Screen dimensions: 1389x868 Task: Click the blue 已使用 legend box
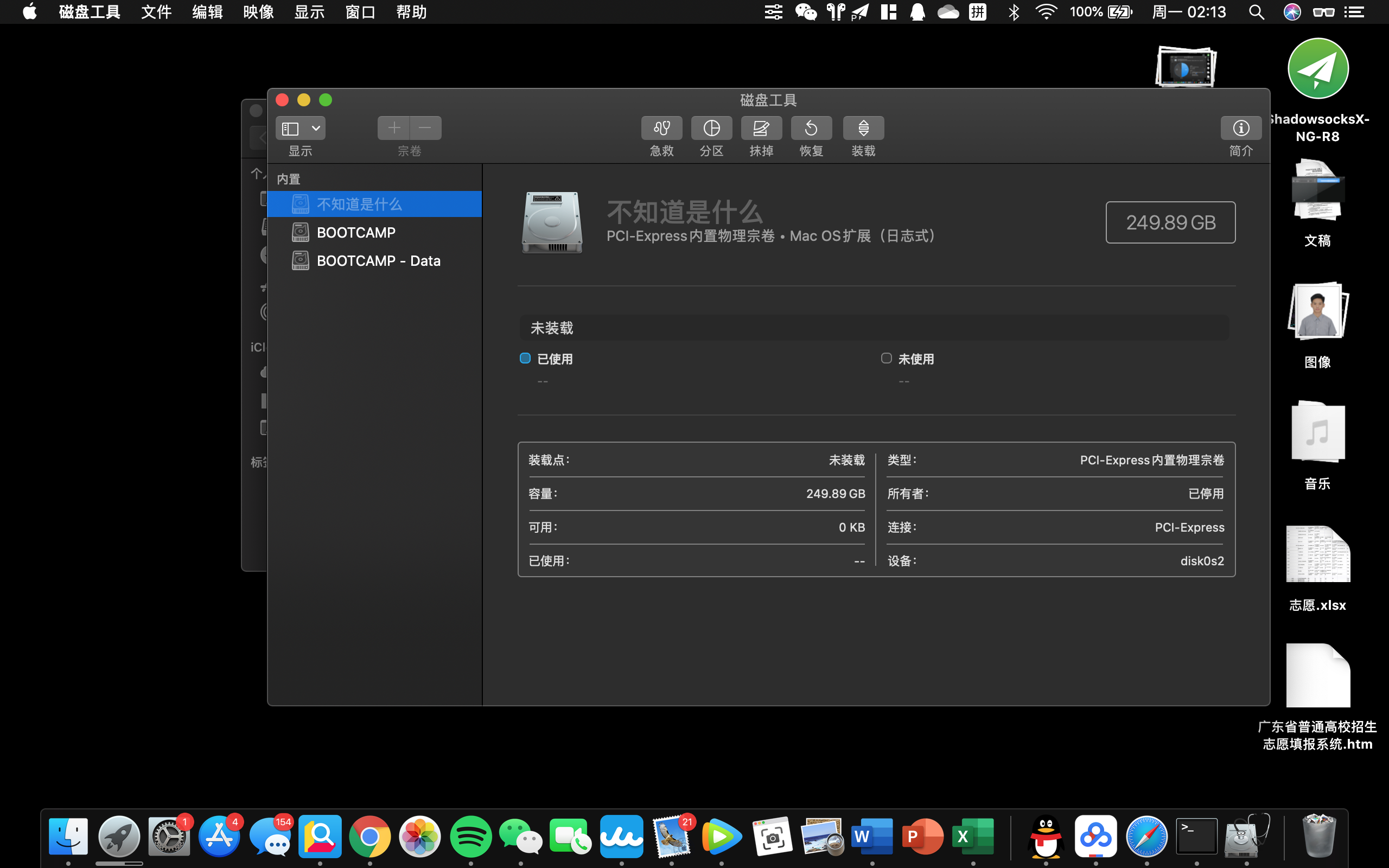(525, 358)
